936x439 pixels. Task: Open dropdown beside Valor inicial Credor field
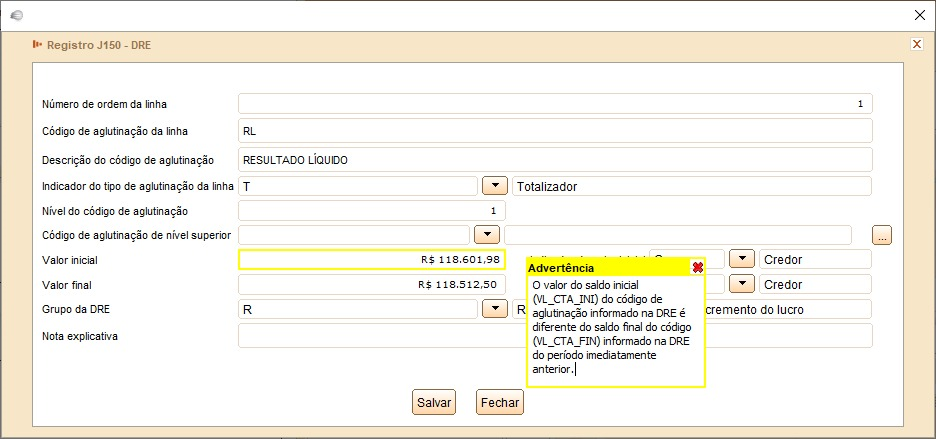[742, 259]
